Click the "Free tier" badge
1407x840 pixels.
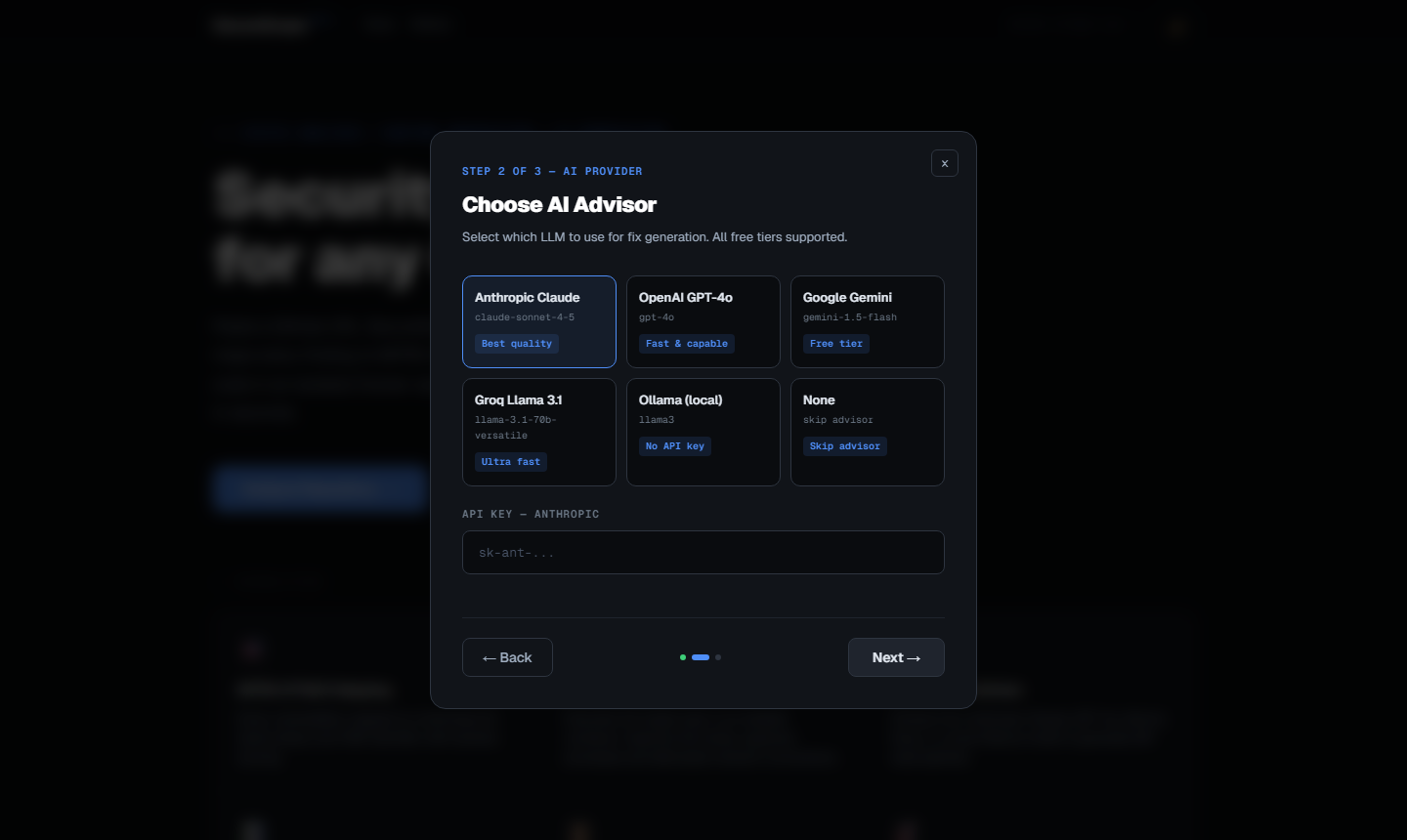pos(836,344)
